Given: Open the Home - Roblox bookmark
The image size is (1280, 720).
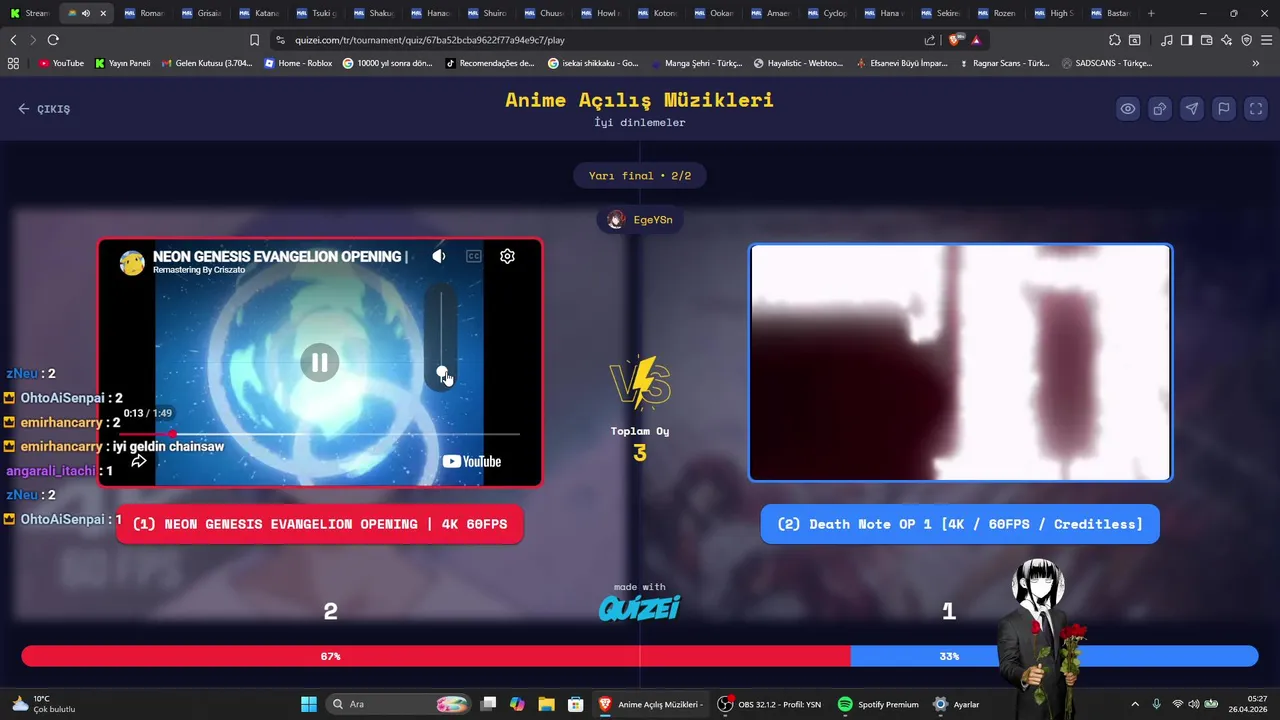Looking at the screenshot, I should pyautogui.click(x=298, y=63).
